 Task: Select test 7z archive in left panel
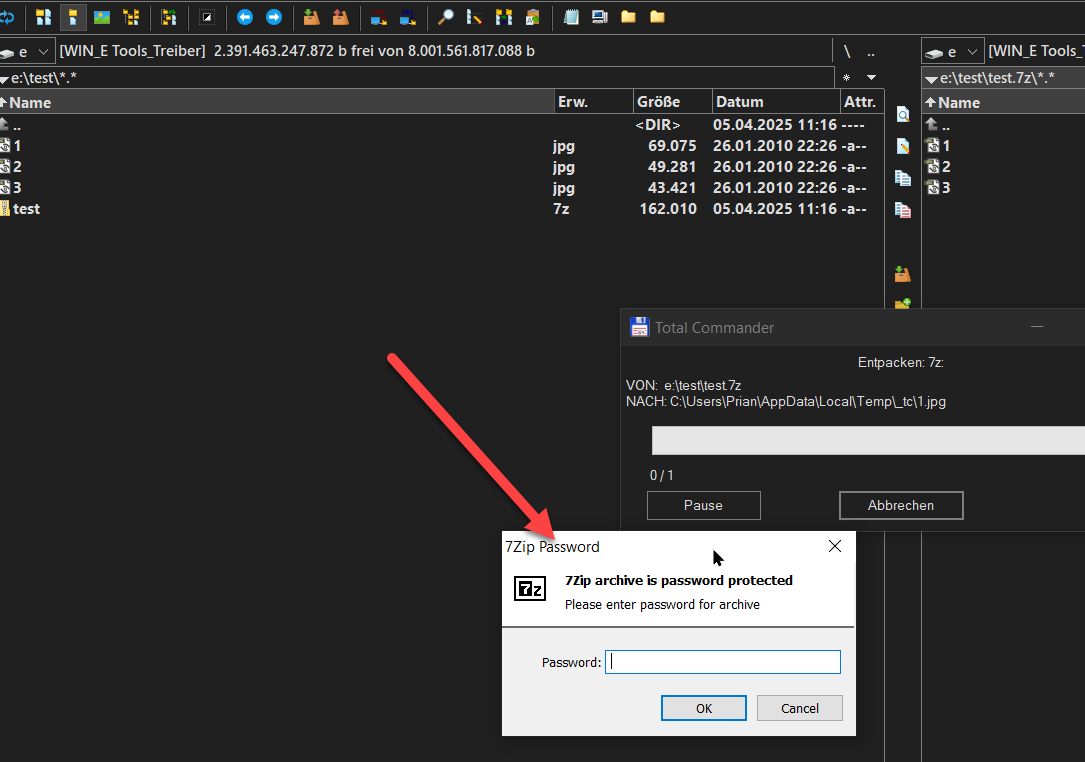click(441, 209)
